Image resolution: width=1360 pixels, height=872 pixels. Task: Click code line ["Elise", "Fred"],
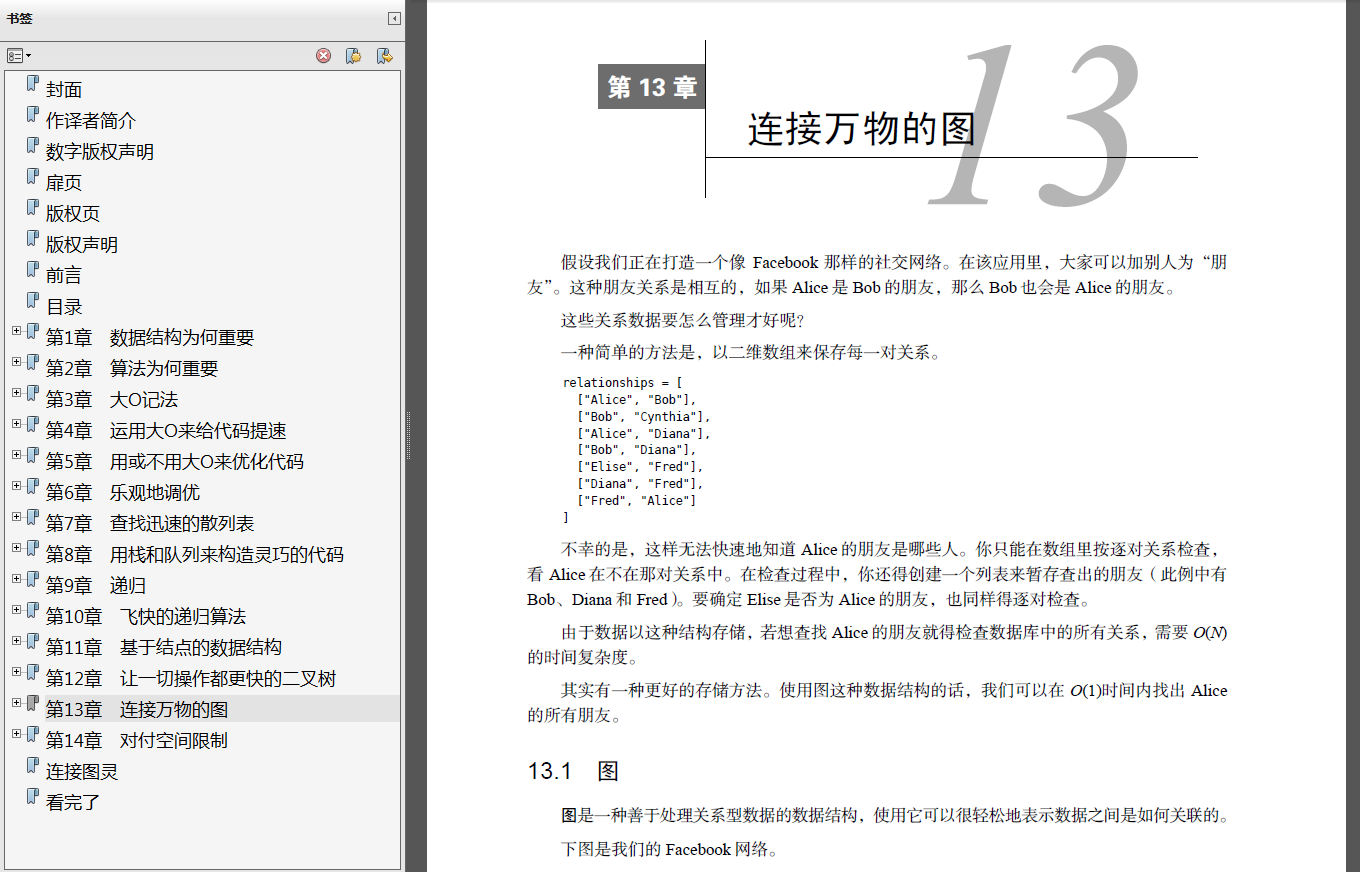(640, 467)
